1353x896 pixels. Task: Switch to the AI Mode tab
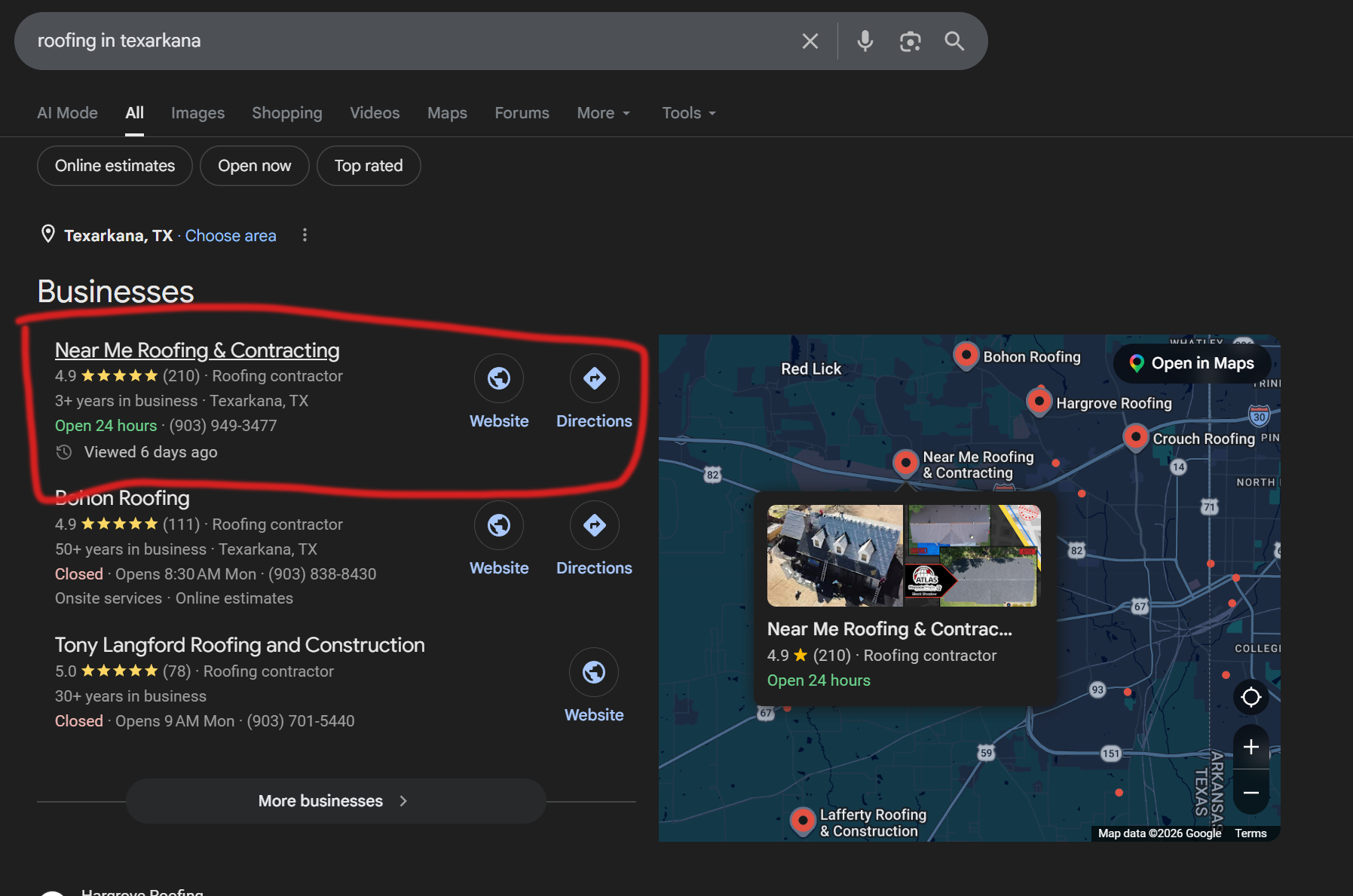68,113
